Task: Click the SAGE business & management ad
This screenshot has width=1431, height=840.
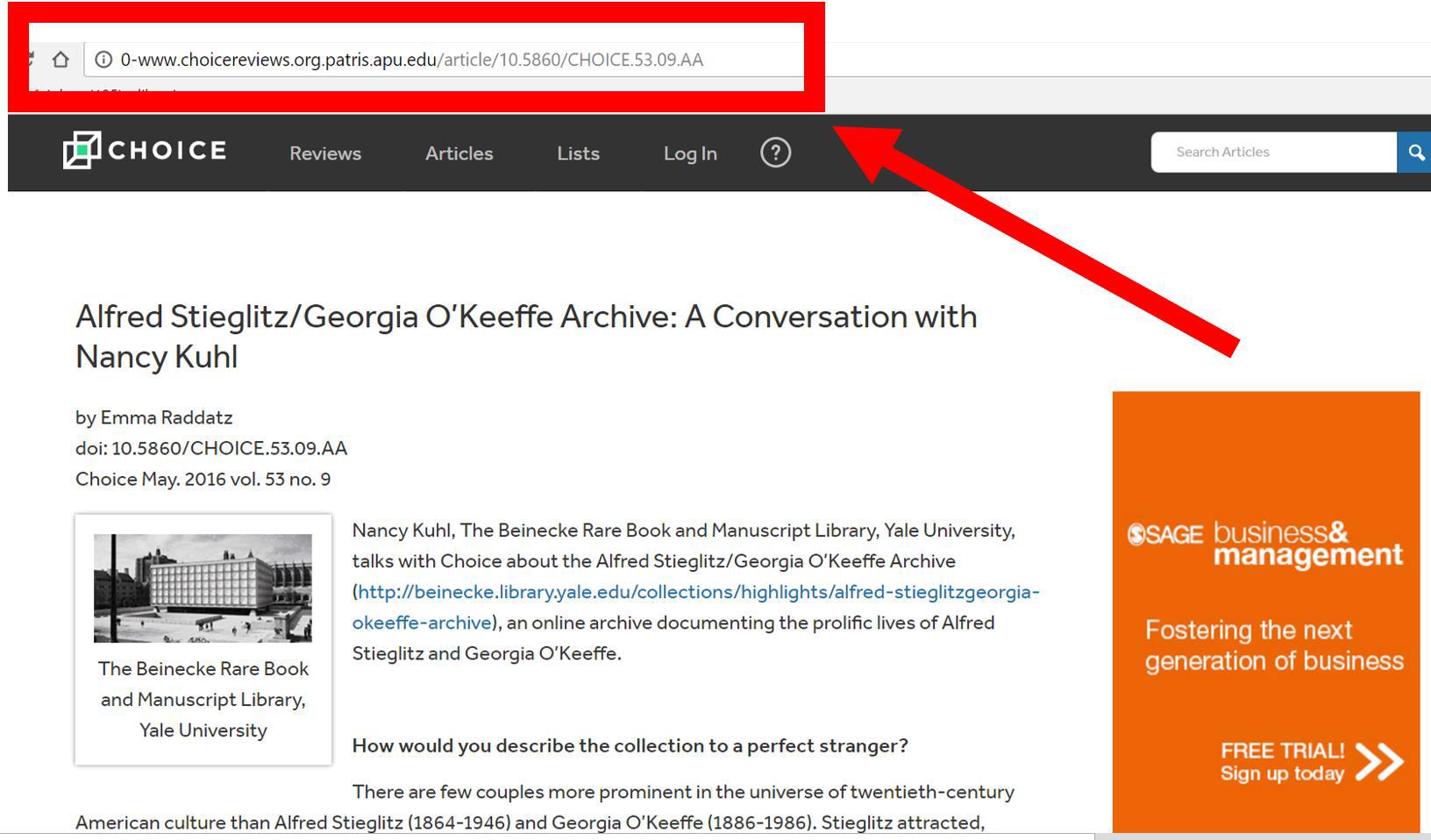Action: pyautogui.click(x=1266, y=611)
